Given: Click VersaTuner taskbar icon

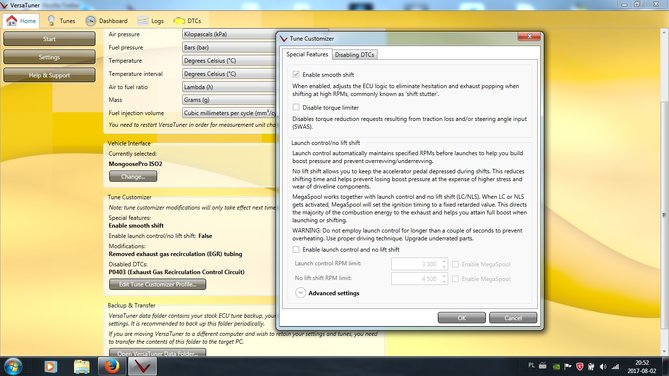Looking at the screenshot, I should [x=143, y=366].
